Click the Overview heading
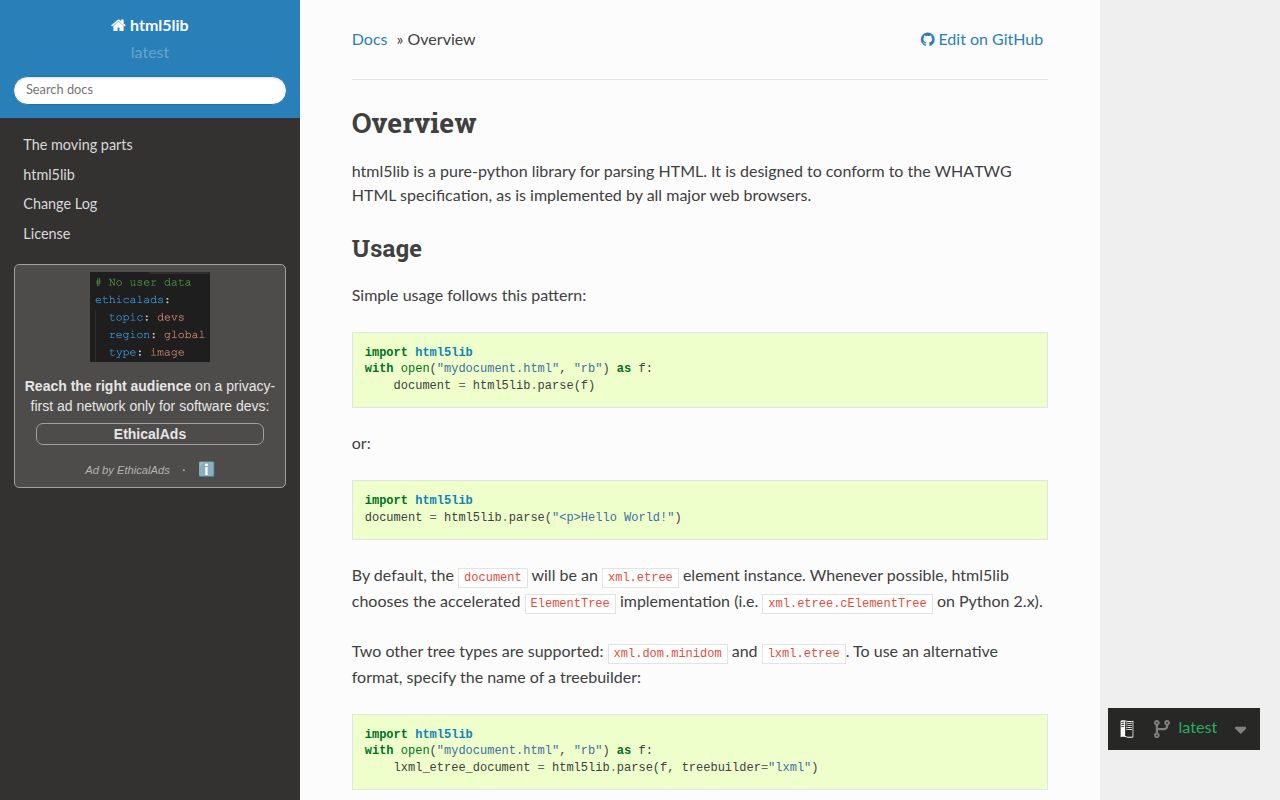 414,124
